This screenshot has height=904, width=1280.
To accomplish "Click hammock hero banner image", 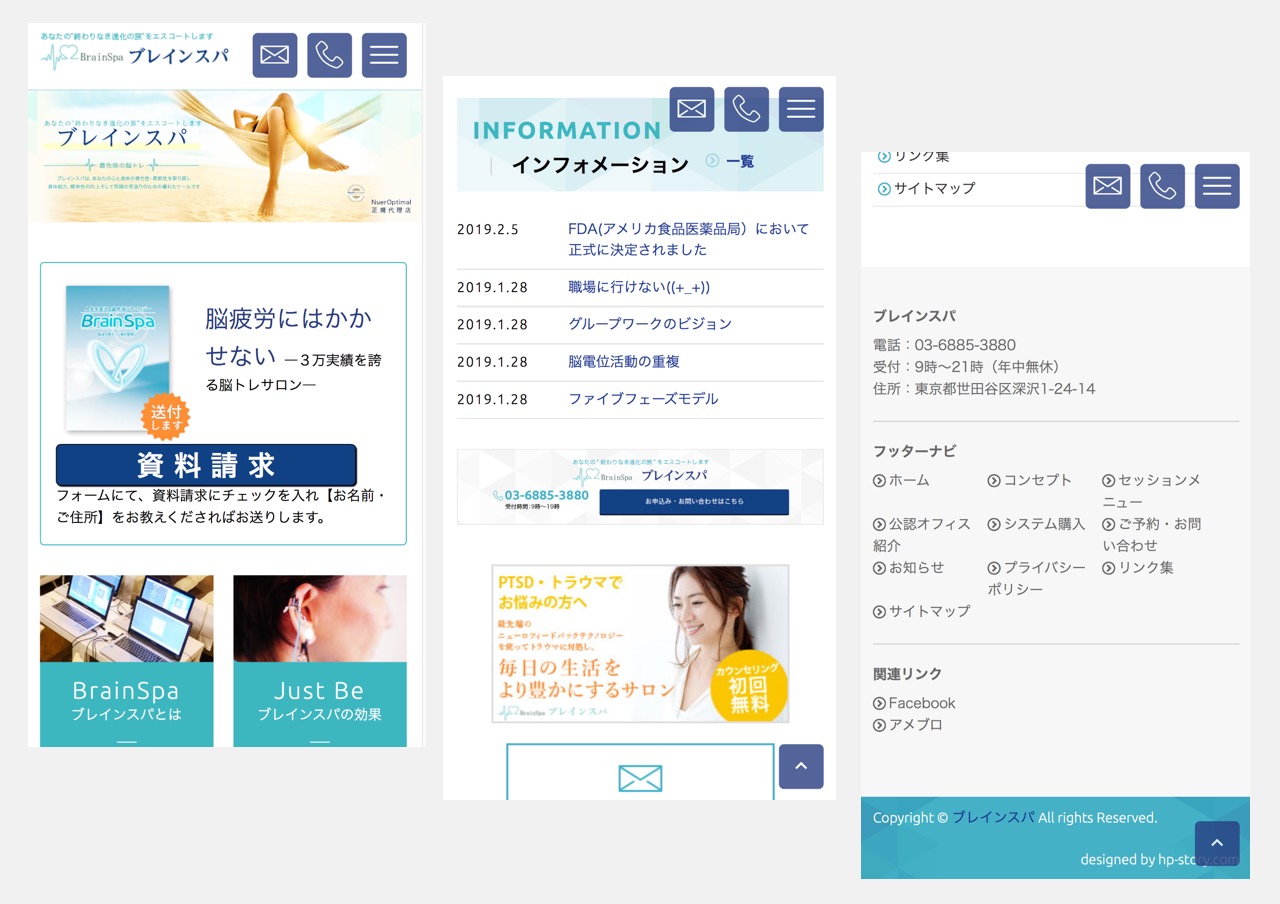I will point(225,156).
